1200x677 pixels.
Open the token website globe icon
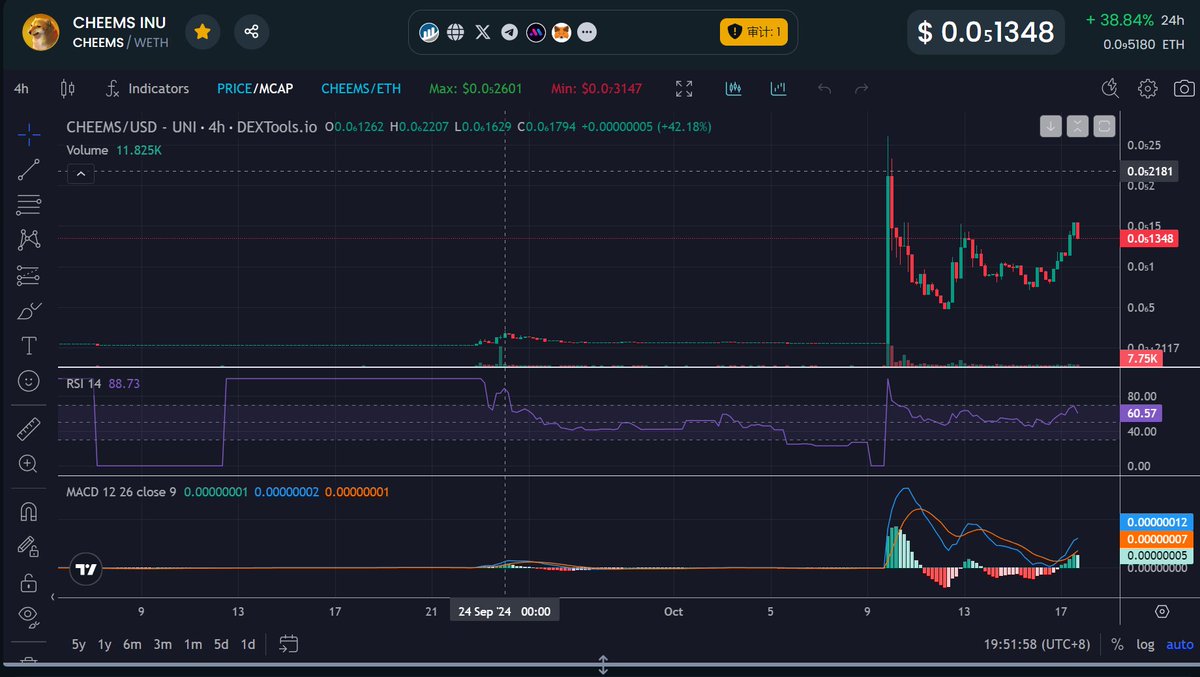[x=455, y=32]
